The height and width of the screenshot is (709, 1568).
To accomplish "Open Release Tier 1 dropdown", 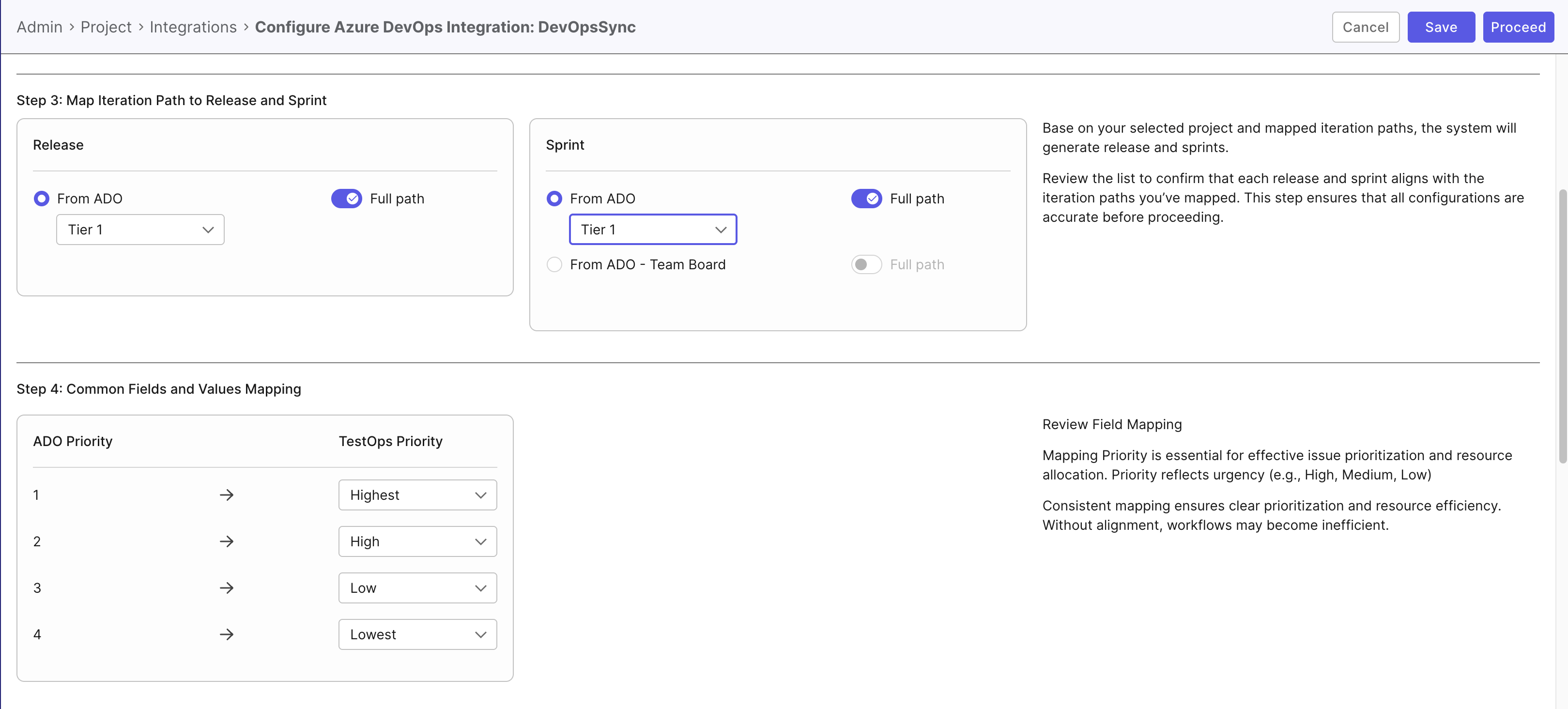I will coord(140,230).
